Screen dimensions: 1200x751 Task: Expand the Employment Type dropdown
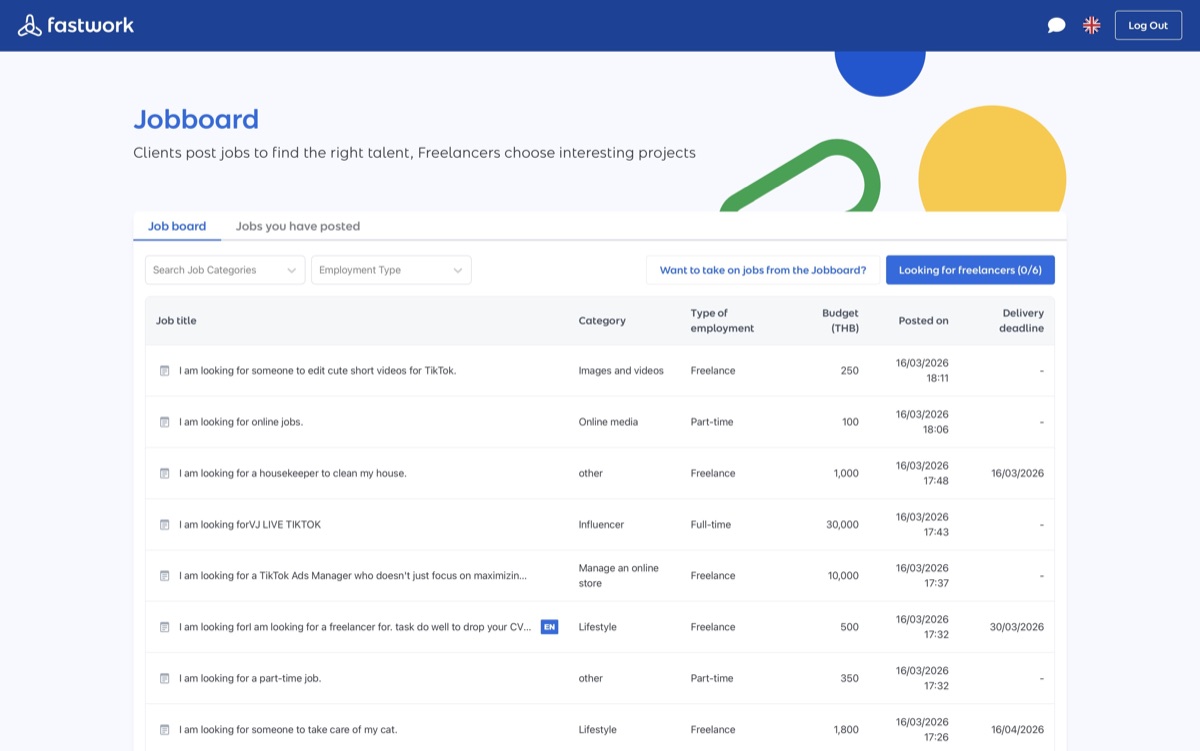click(391, 269)
